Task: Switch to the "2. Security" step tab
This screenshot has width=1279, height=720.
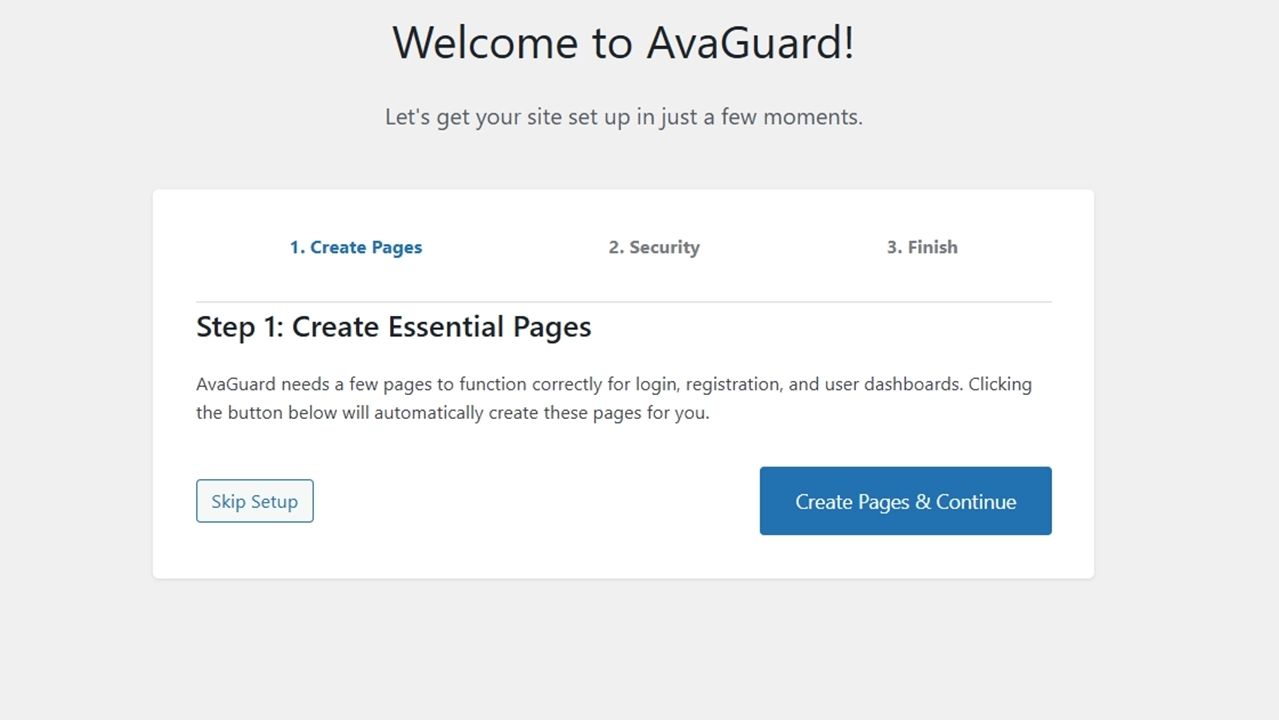Action: point(654,247)
